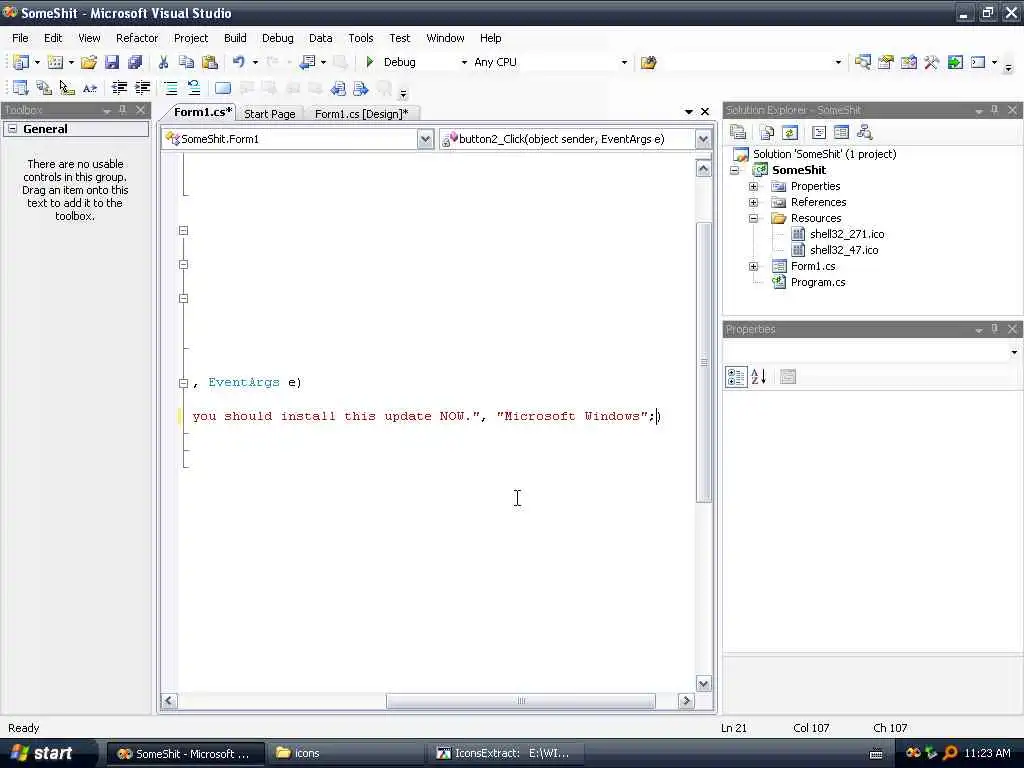The height and width of the screenshot is (768, 1024).
Task: Open the Refactor menu
Action: (137, 38)
